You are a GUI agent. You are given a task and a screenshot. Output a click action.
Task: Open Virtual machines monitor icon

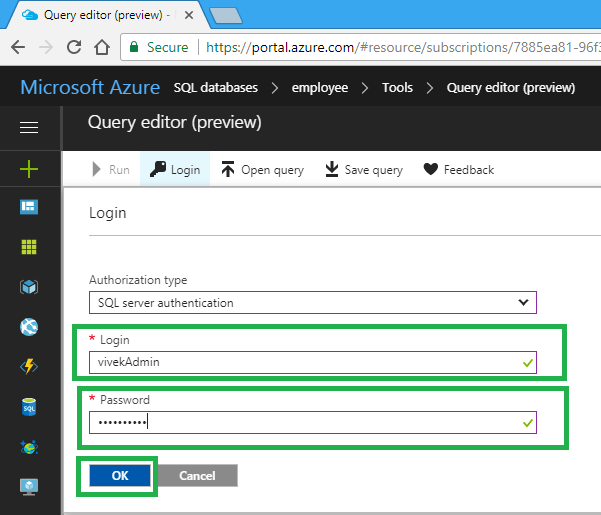point(29,487)
